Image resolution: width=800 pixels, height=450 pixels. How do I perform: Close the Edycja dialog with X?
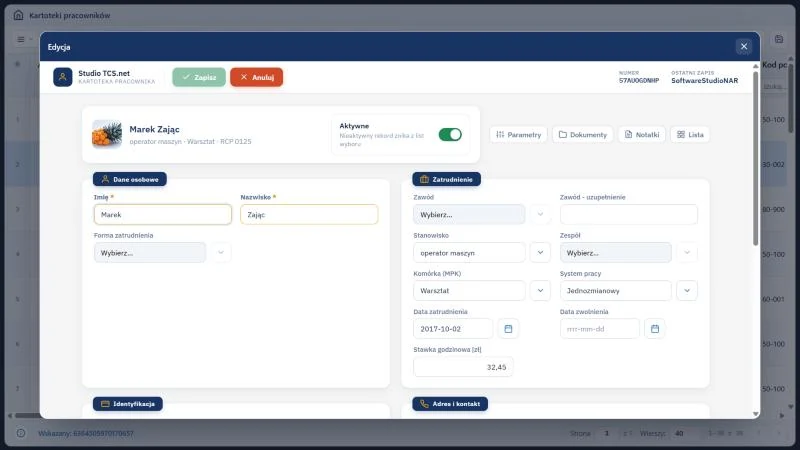coord(744,46)
